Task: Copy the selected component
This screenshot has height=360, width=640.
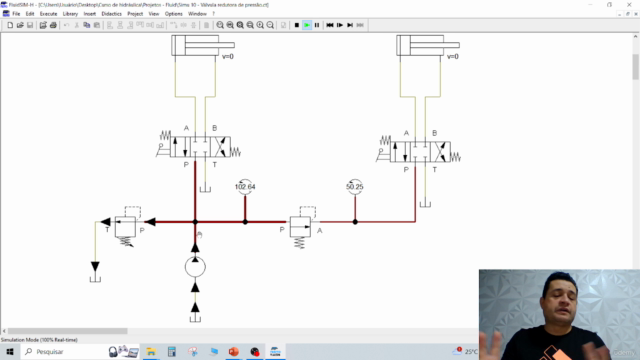Action: tap(87, 25)
